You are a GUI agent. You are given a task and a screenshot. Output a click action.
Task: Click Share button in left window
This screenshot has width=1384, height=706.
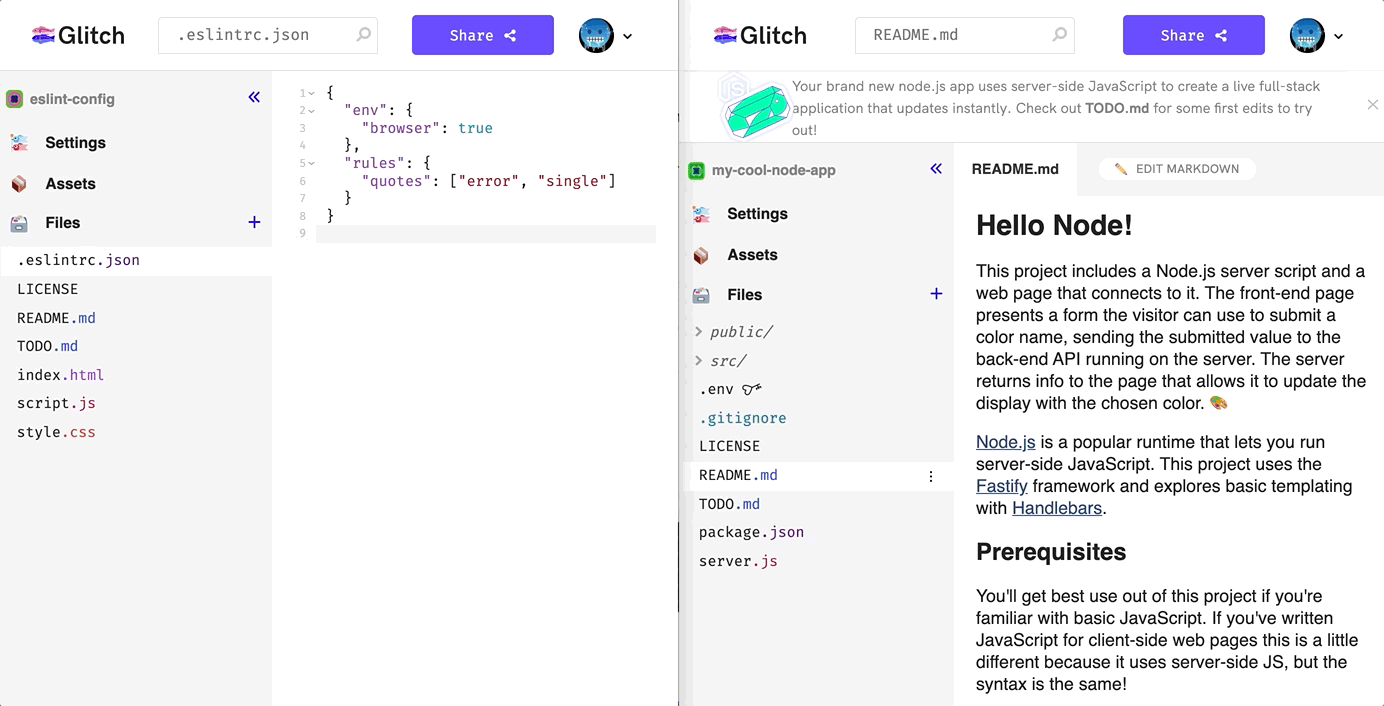(x=482, y=35)
